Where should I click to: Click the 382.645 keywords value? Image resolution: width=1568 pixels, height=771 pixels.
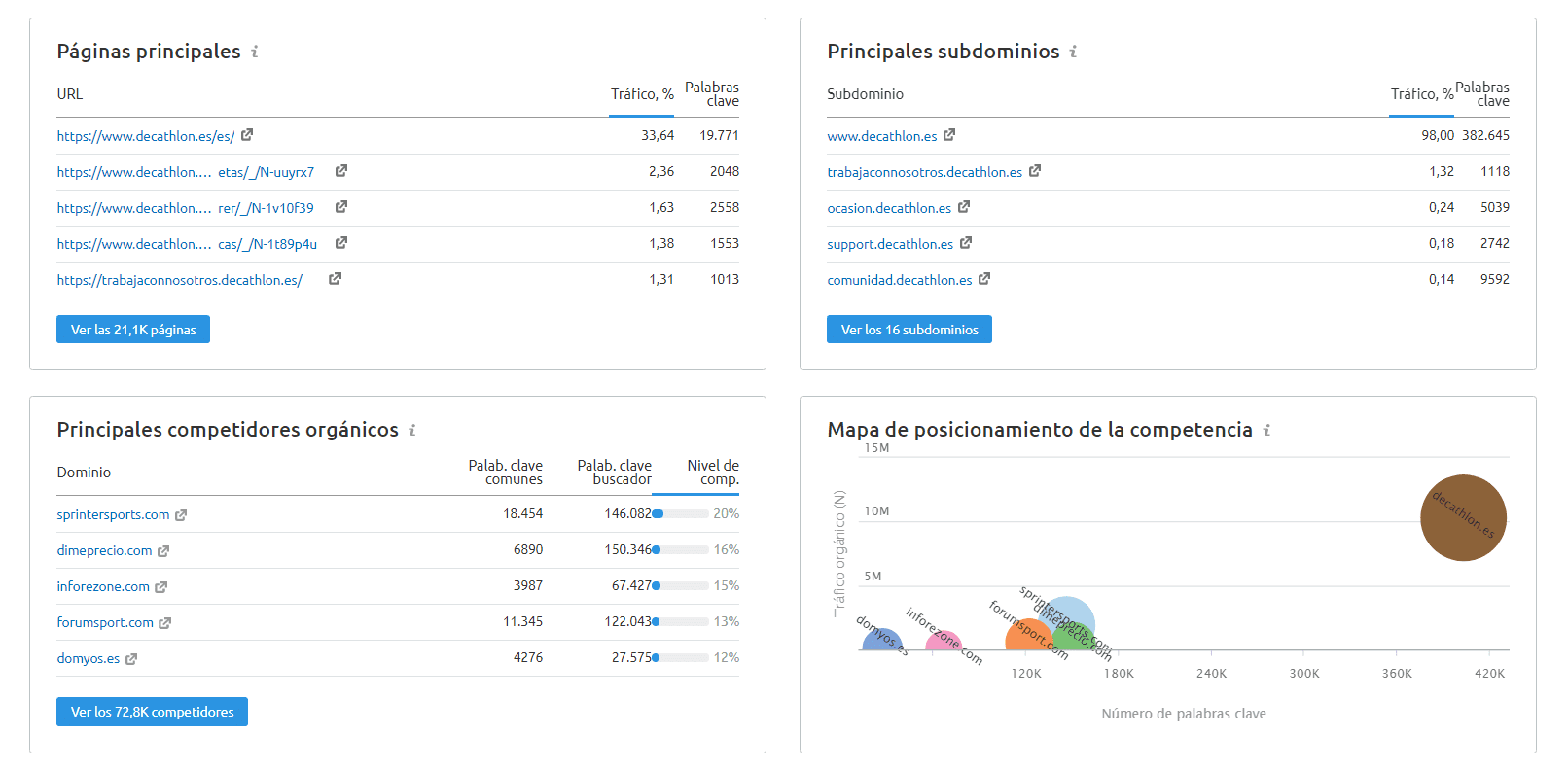1485,135
